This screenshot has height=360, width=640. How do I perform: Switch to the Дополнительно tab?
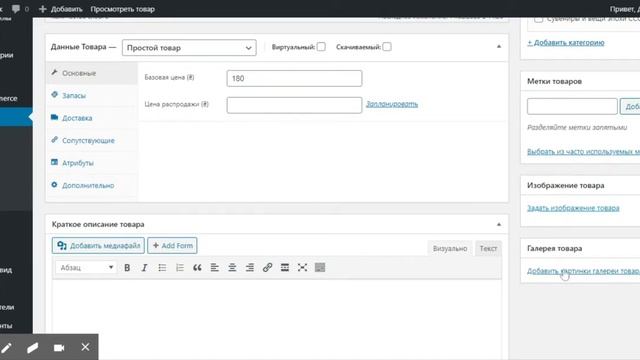(x=92, y=185)
